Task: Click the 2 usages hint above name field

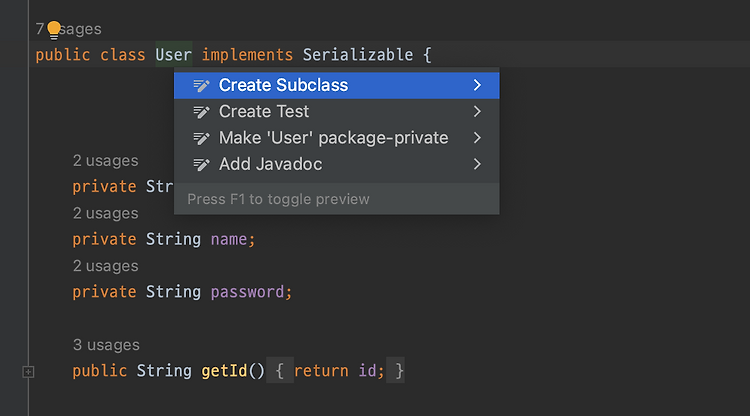Action: click(105, 213)
